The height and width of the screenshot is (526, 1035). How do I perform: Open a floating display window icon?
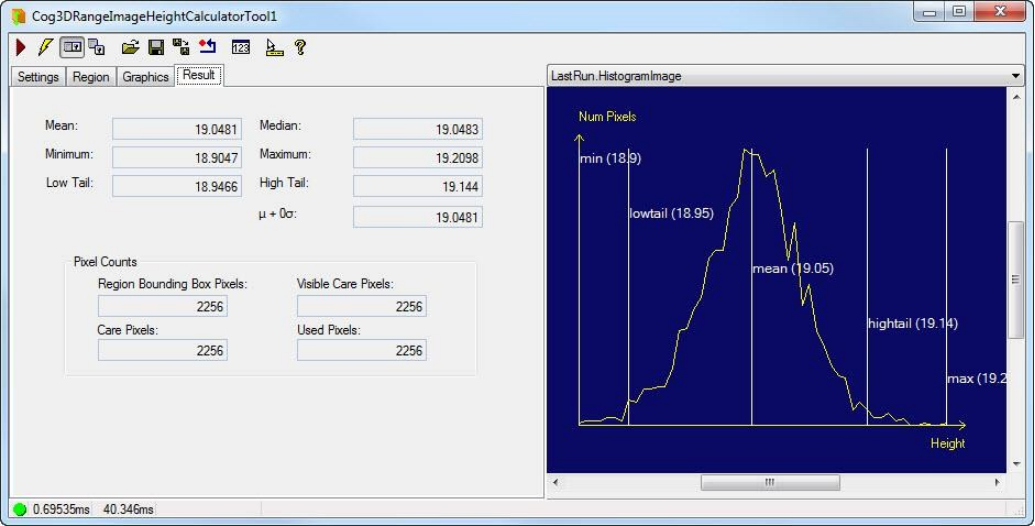97,47
